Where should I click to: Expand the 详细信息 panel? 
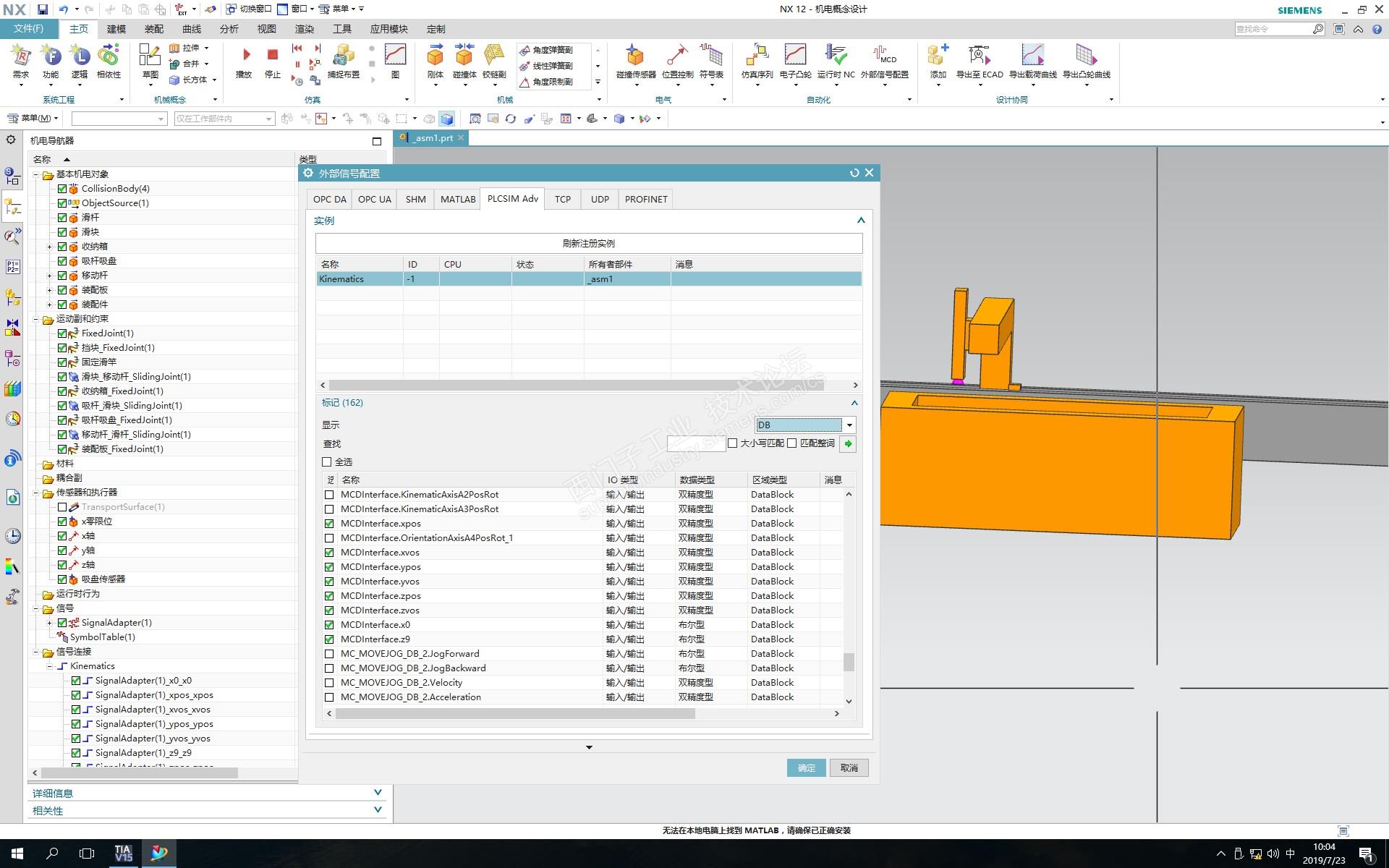pos(378,793)
